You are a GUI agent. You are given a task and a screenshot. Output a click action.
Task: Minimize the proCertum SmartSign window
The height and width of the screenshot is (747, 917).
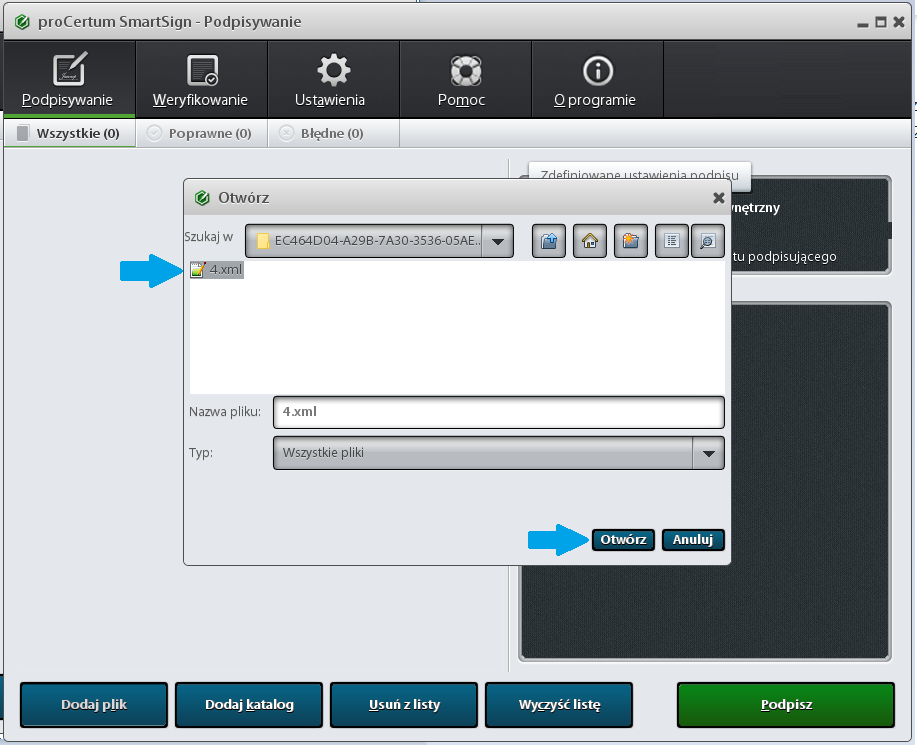[x=863, y=23]
